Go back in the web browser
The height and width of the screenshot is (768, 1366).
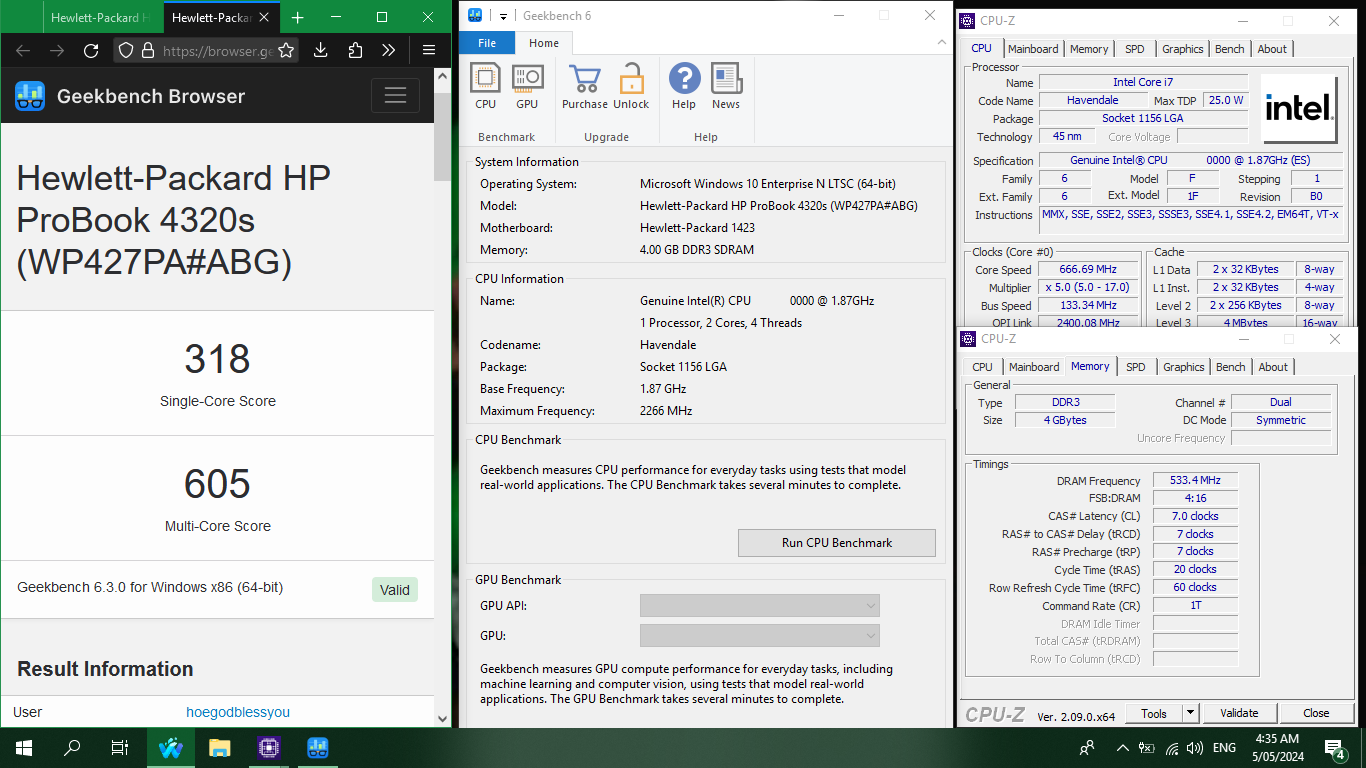pyautogui.click(x=23, y=50)
